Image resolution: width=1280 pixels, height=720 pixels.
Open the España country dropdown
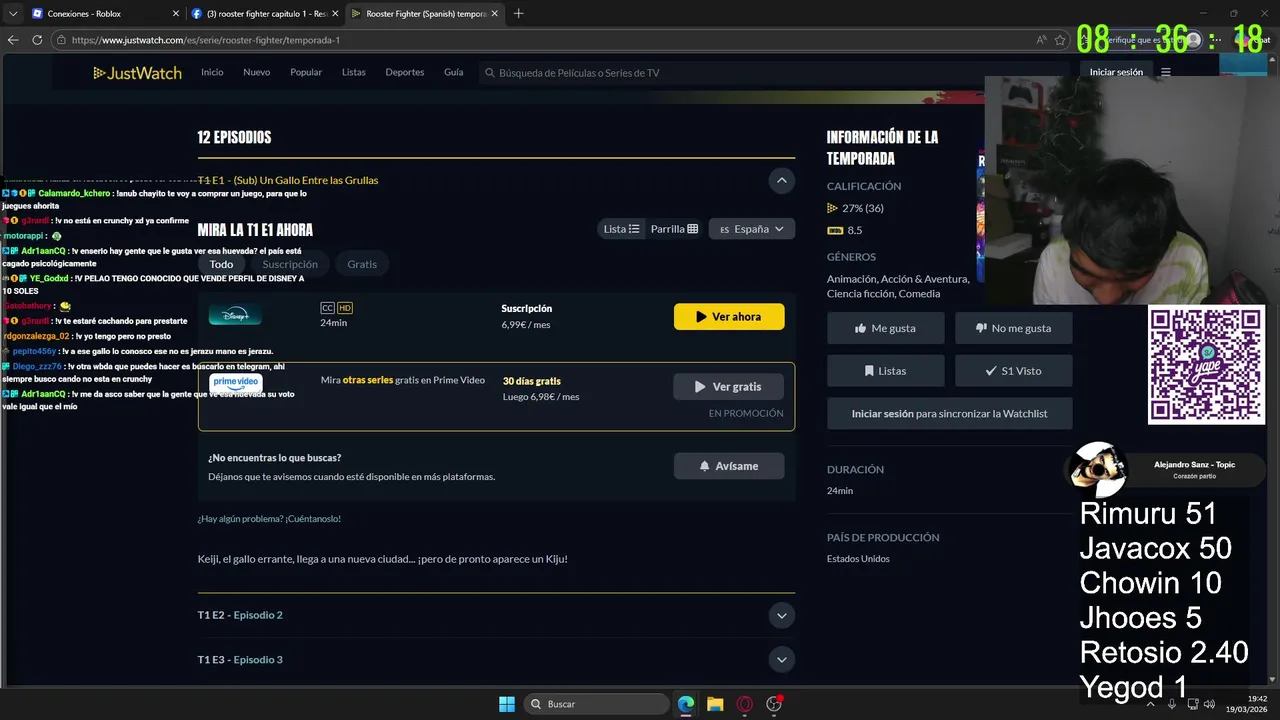tap(752, 229)
